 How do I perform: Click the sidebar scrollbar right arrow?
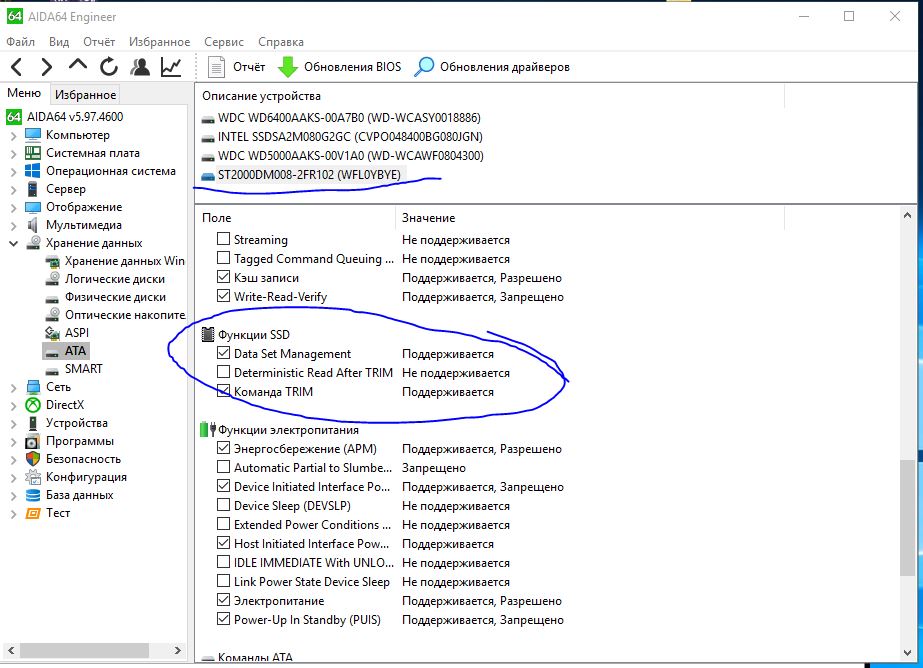178,650
